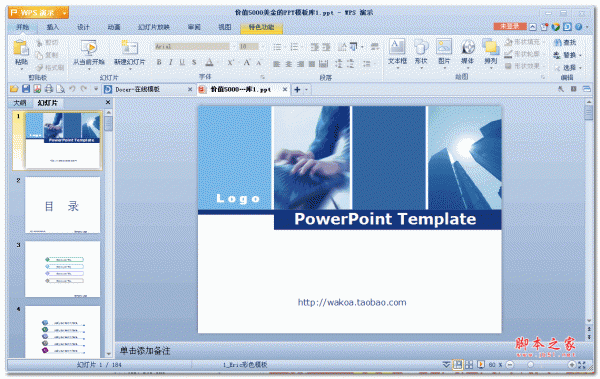Open the Design (设计) ribbon tab
Image resolution: width=600 pixels, height=379 pixels.
click(83, 27)
